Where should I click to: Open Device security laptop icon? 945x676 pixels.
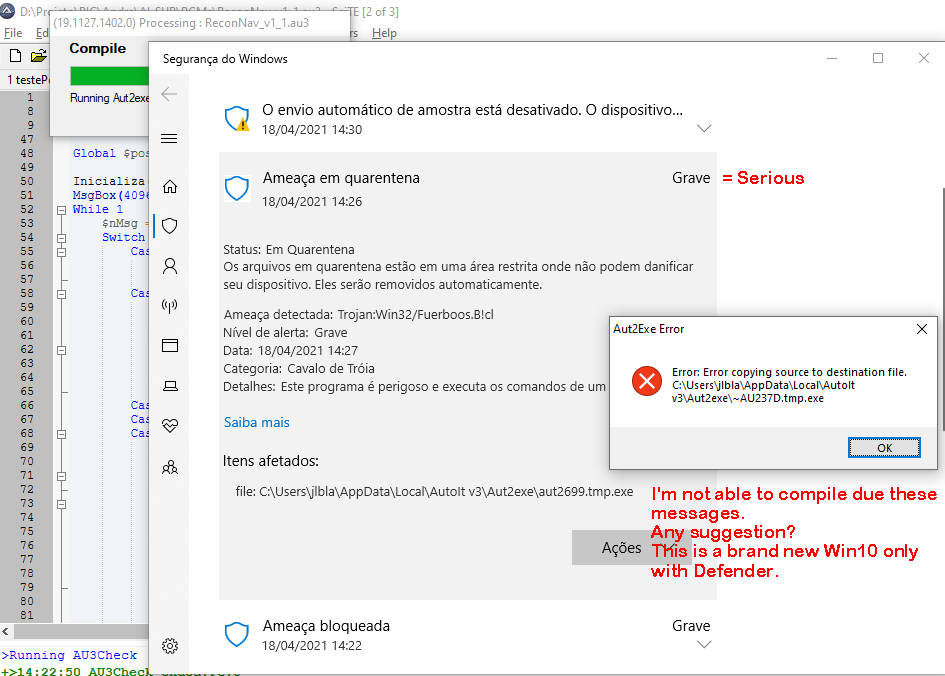(171, 386)
